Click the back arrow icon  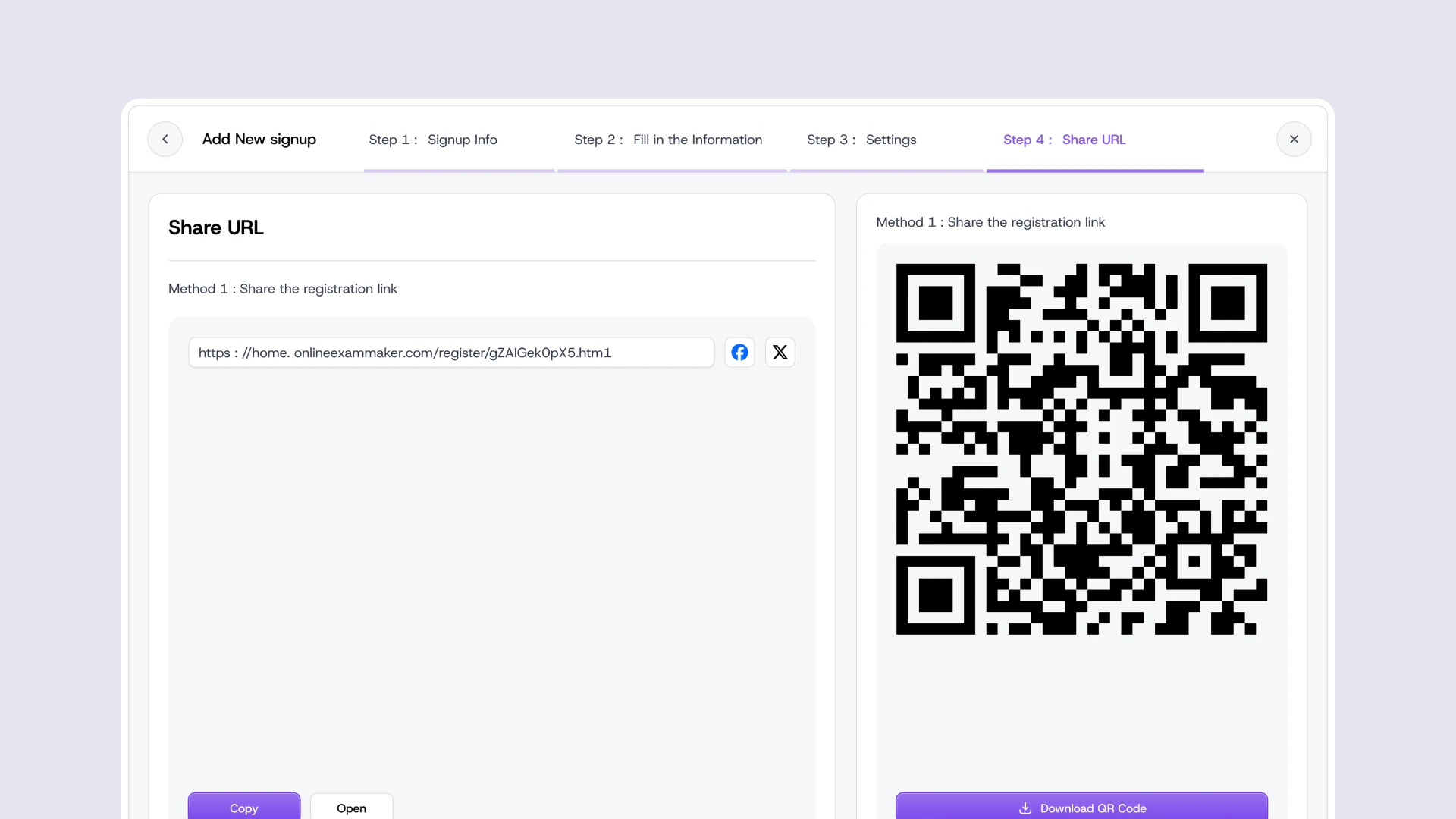[165, 140]
